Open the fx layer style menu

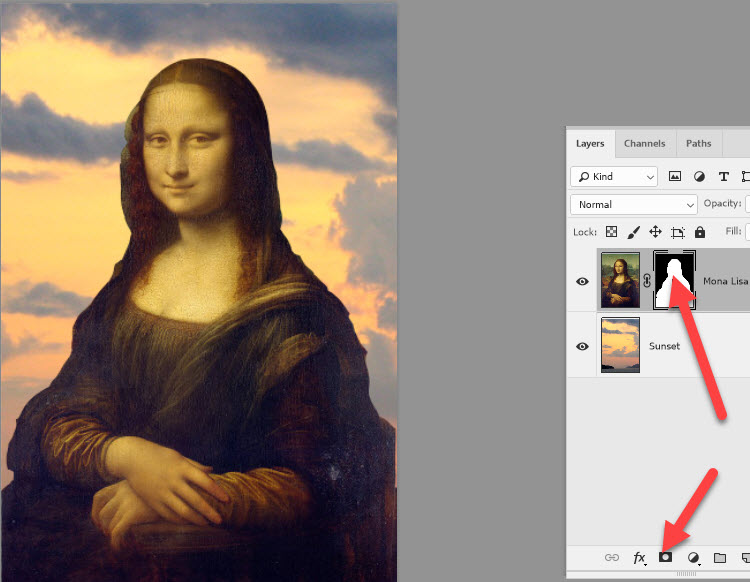[x=640, y=558]
